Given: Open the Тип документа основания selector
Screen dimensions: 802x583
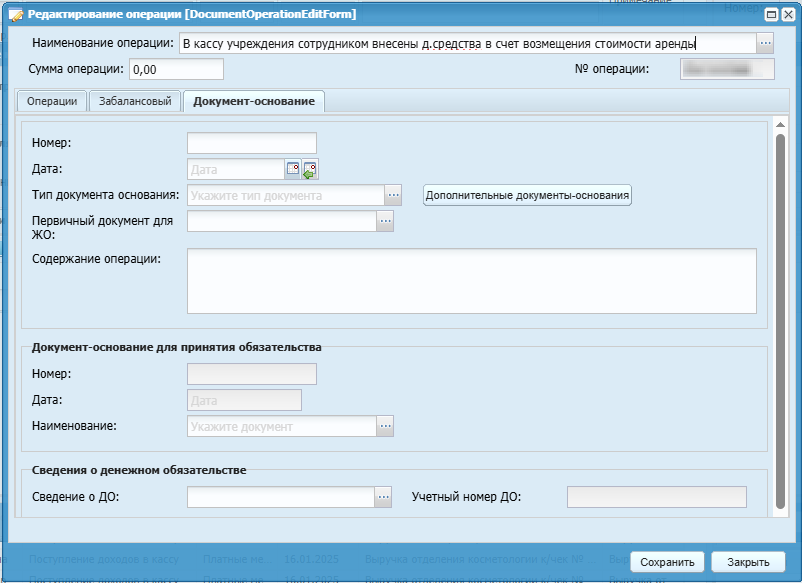Looking at the screenshot, I should [394, 195].
